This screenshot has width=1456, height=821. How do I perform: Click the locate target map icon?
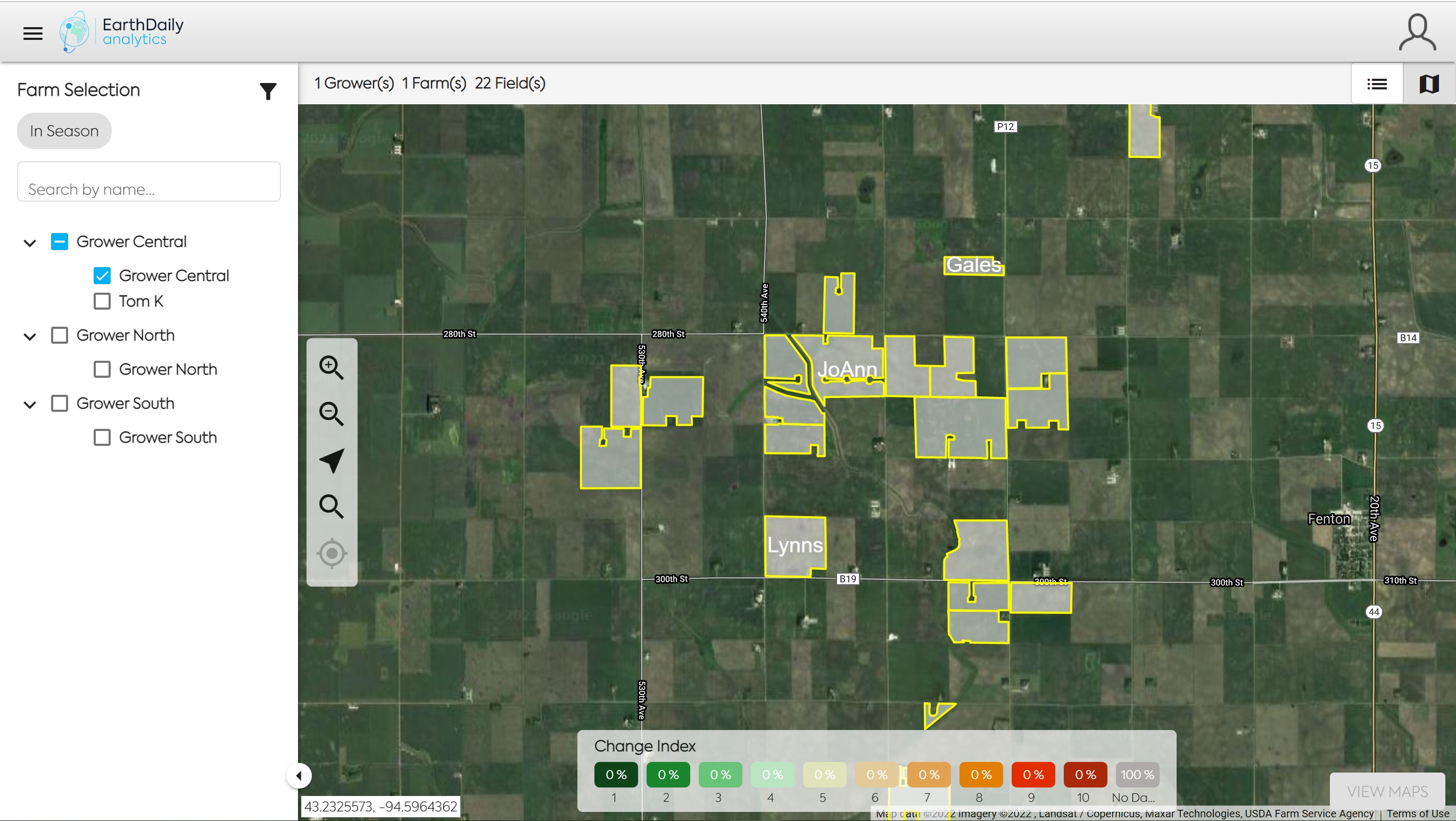click(331, 553)
